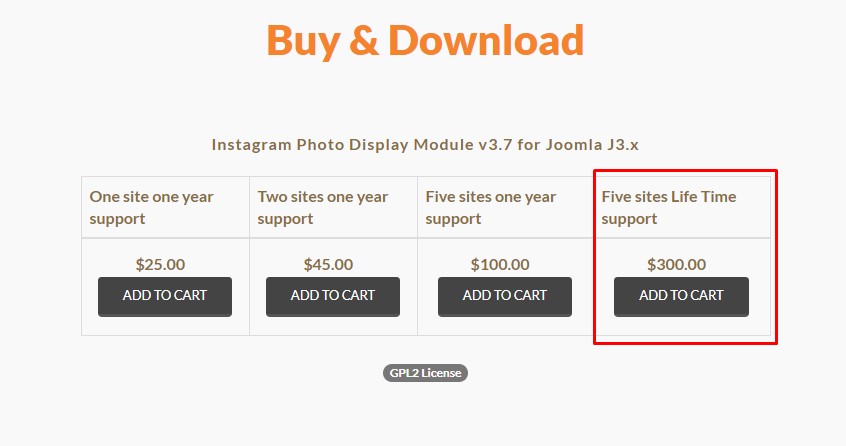This screenshot has width=846, height=446.
Task: Click the word "Instagram" in the module title
Action: [251, 145]
